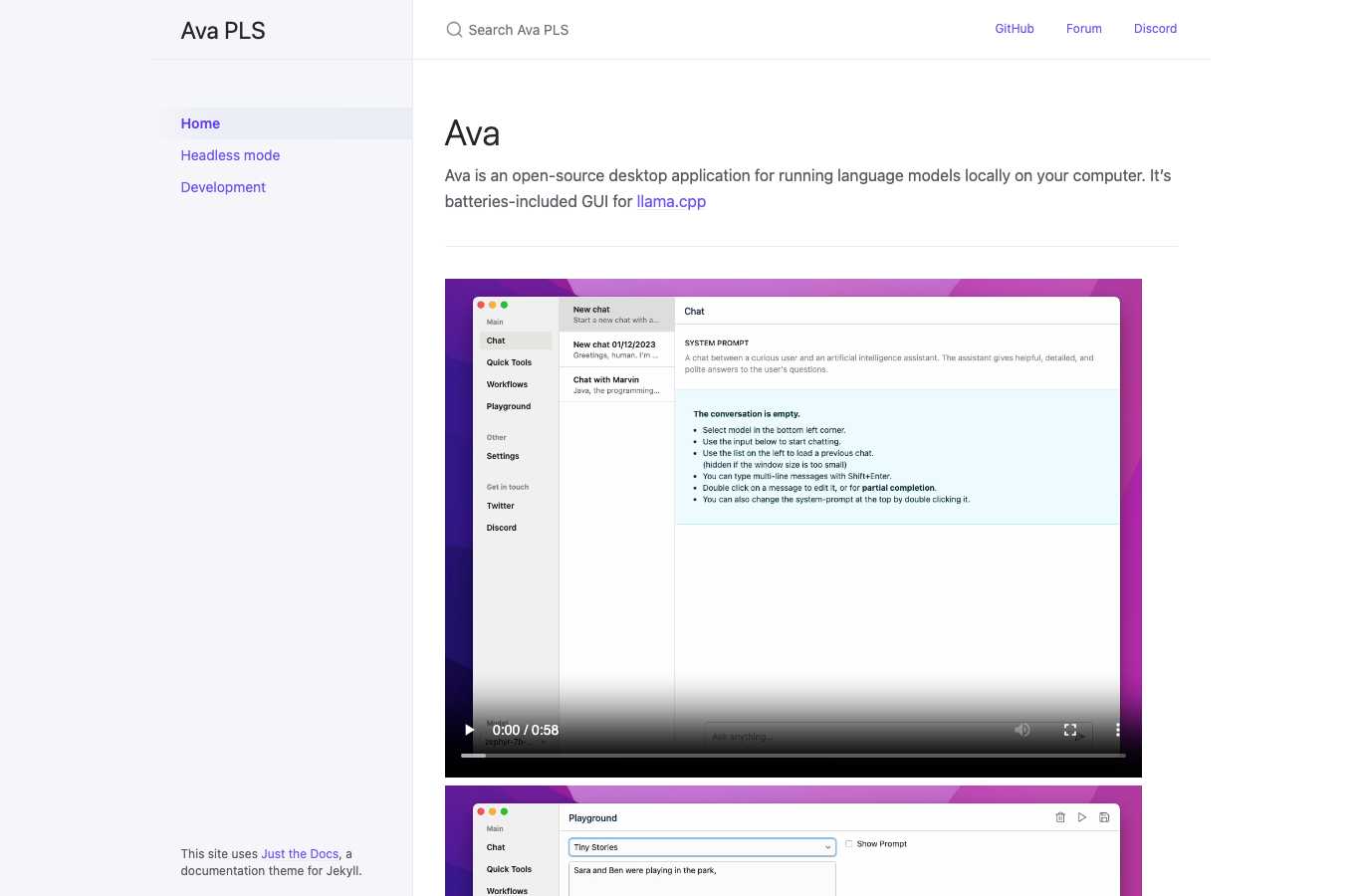Image resolution: width=1359 pixels, height=896 pixels.
Task: Open the Discord header link
Action: 1155,29
